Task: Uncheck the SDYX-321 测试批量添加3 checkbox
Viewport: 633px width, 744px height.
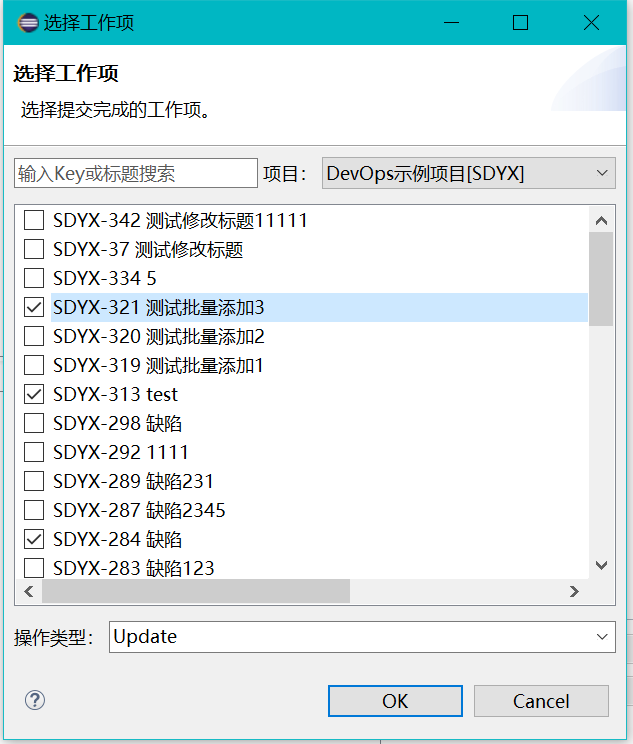Action: tap(34, 307)
